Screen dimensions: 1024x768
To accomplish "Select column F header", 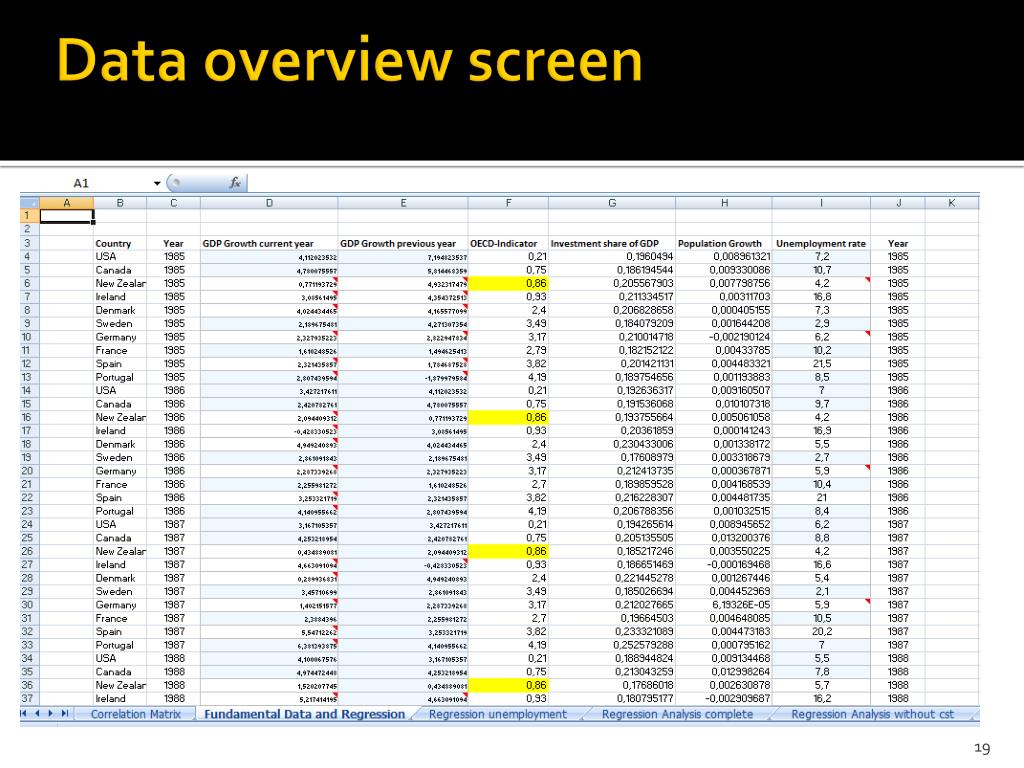I will coord(508,203).
